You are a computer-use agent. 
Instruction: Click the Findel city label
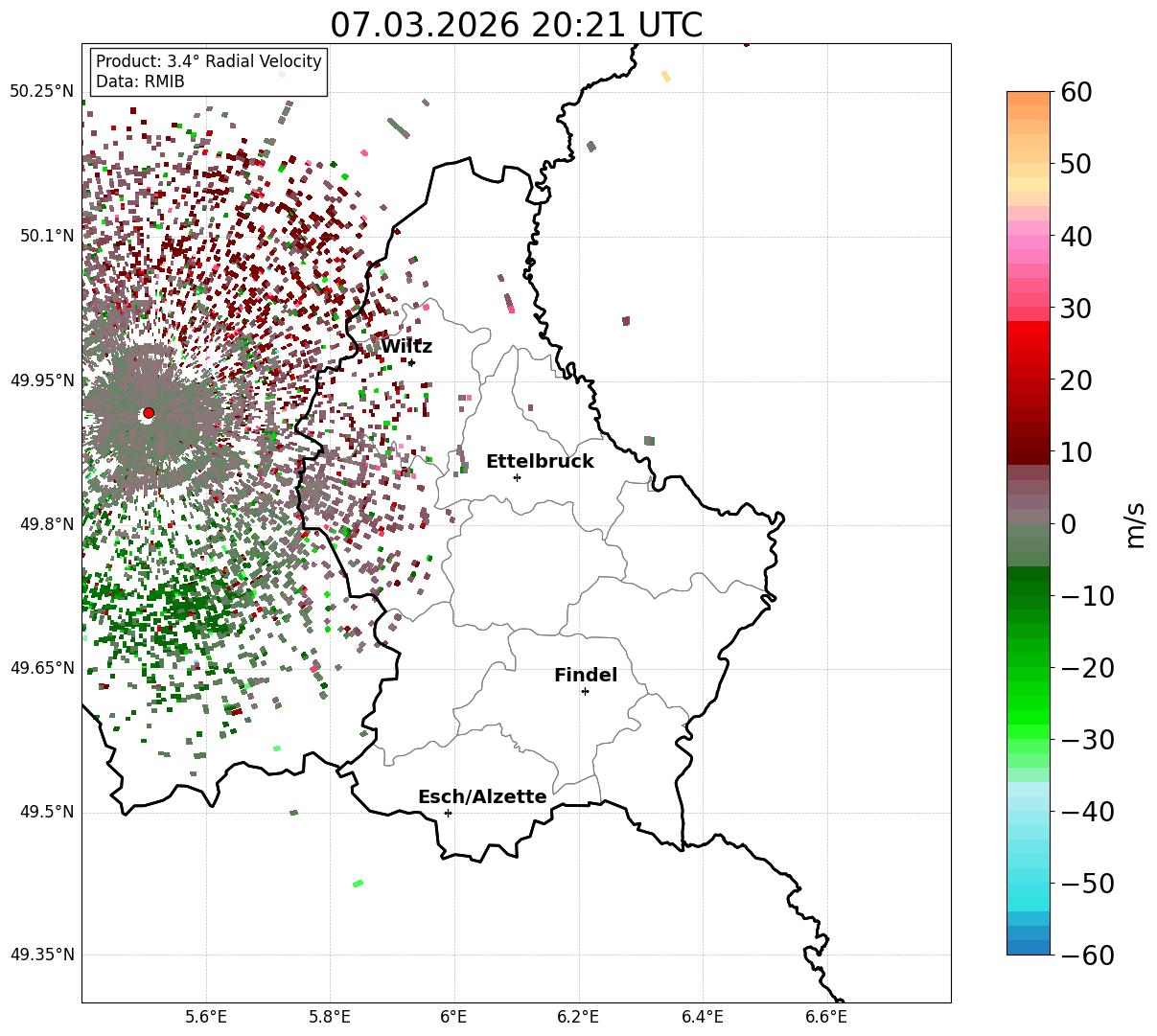click(x=586, y=676)
